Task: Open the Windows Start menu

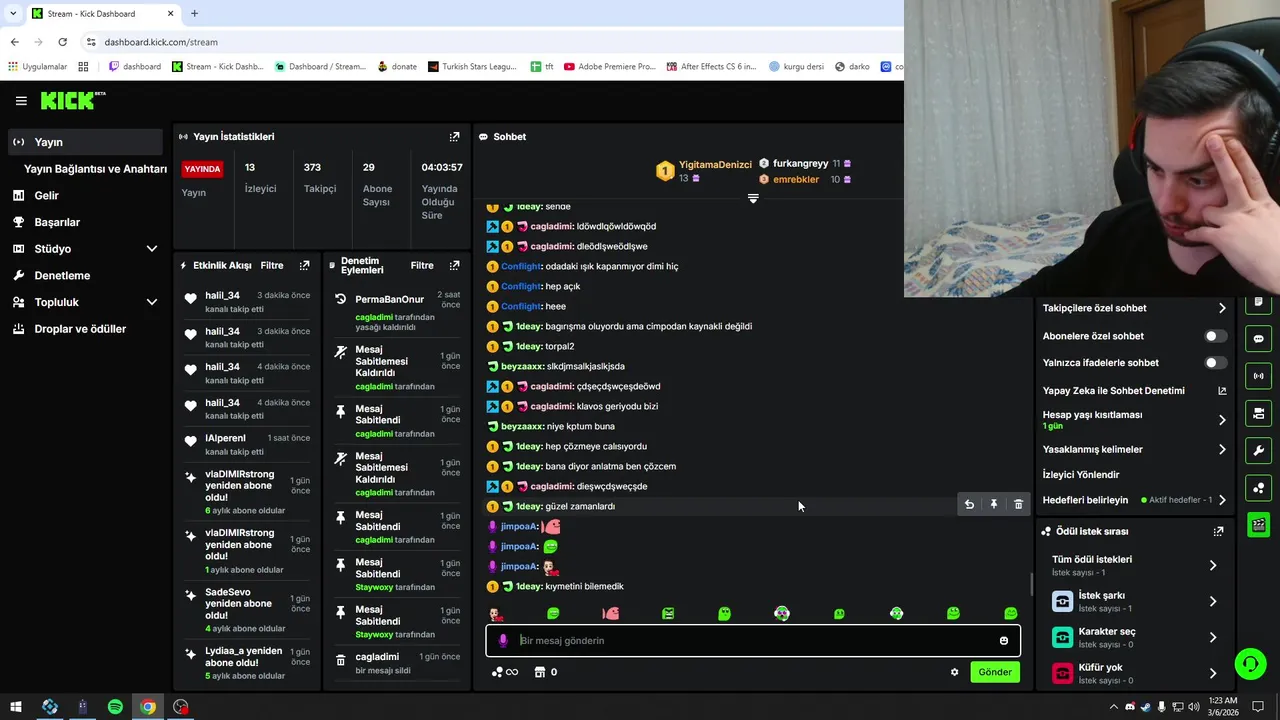Action: (16, 707)
